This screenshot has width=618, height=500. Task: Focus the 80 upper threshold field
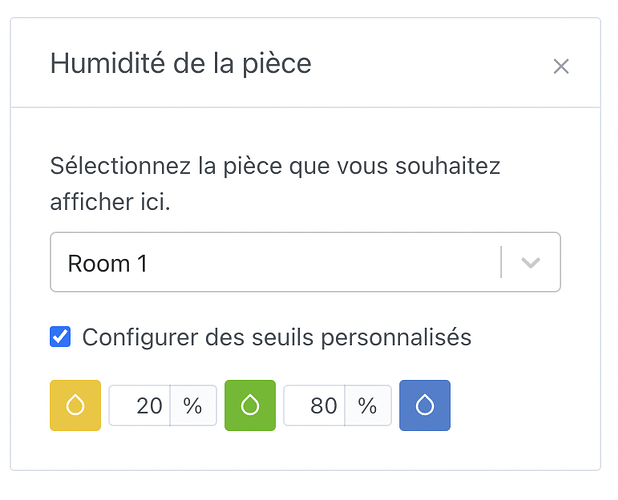click(315, 406)
